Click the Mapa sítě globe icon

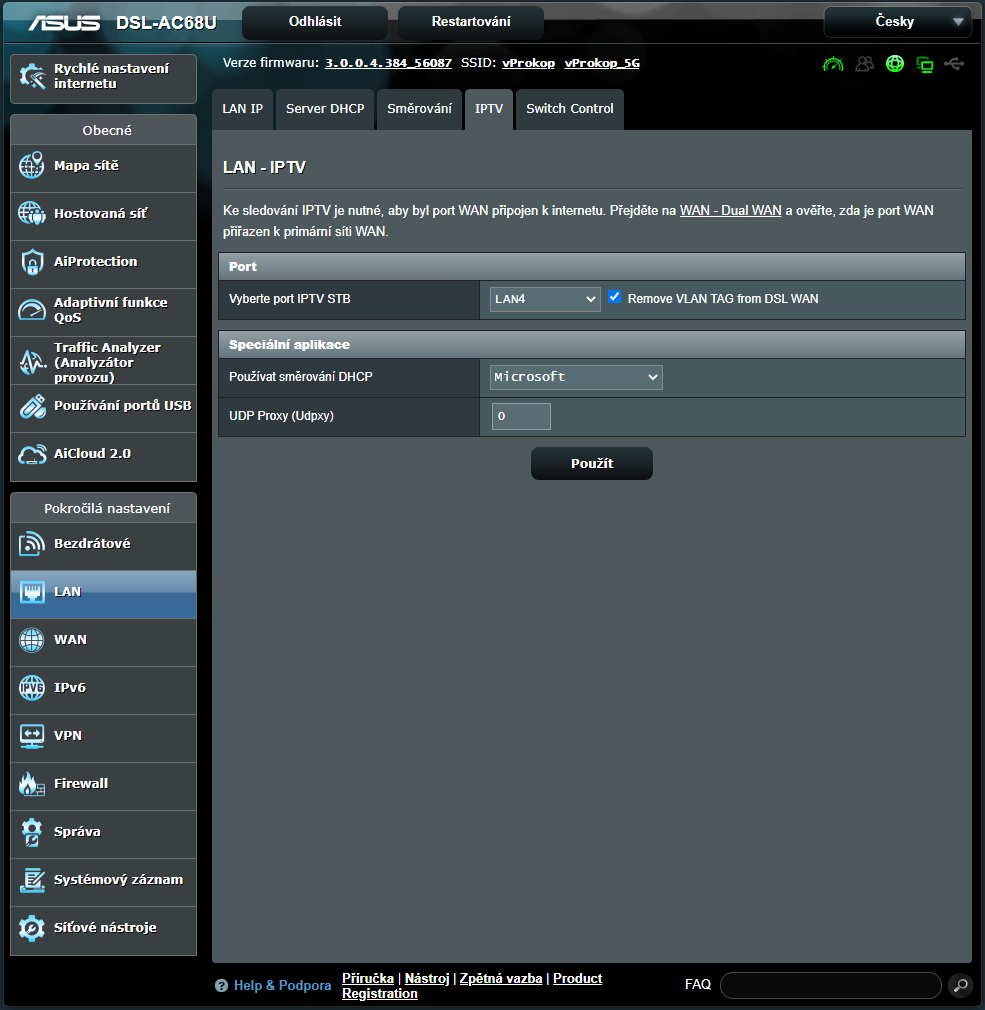32,166
